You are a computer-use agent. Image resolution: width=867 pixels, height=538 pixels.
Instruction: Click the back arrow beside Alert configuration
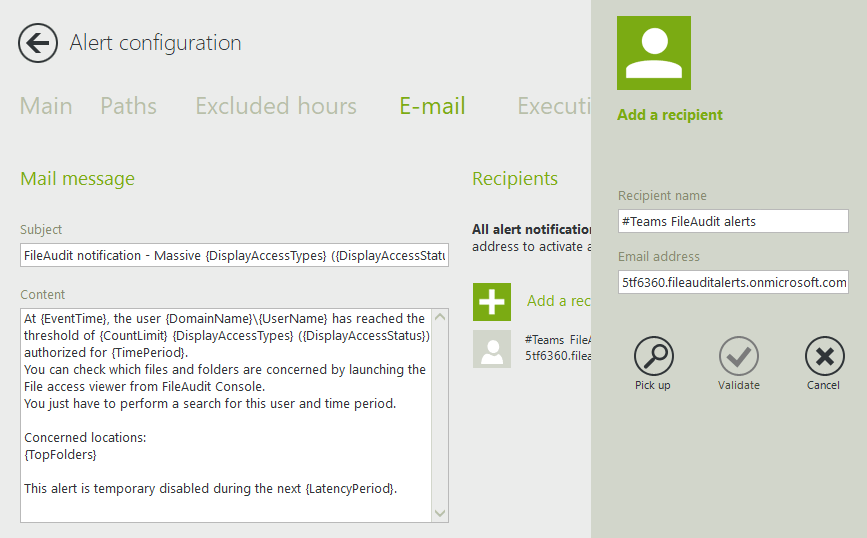pos(38,43)
